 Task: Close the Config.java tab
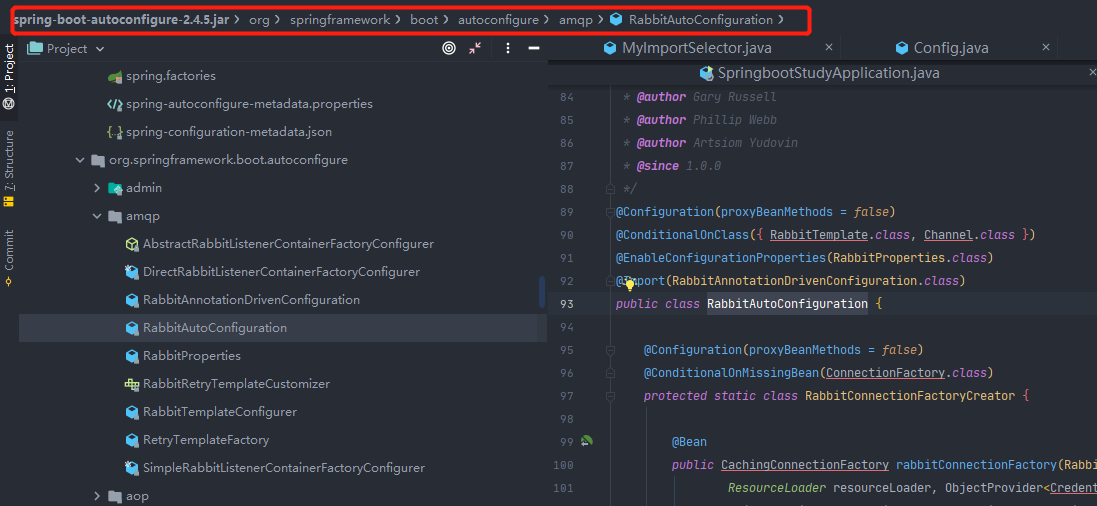point(1046,47)
